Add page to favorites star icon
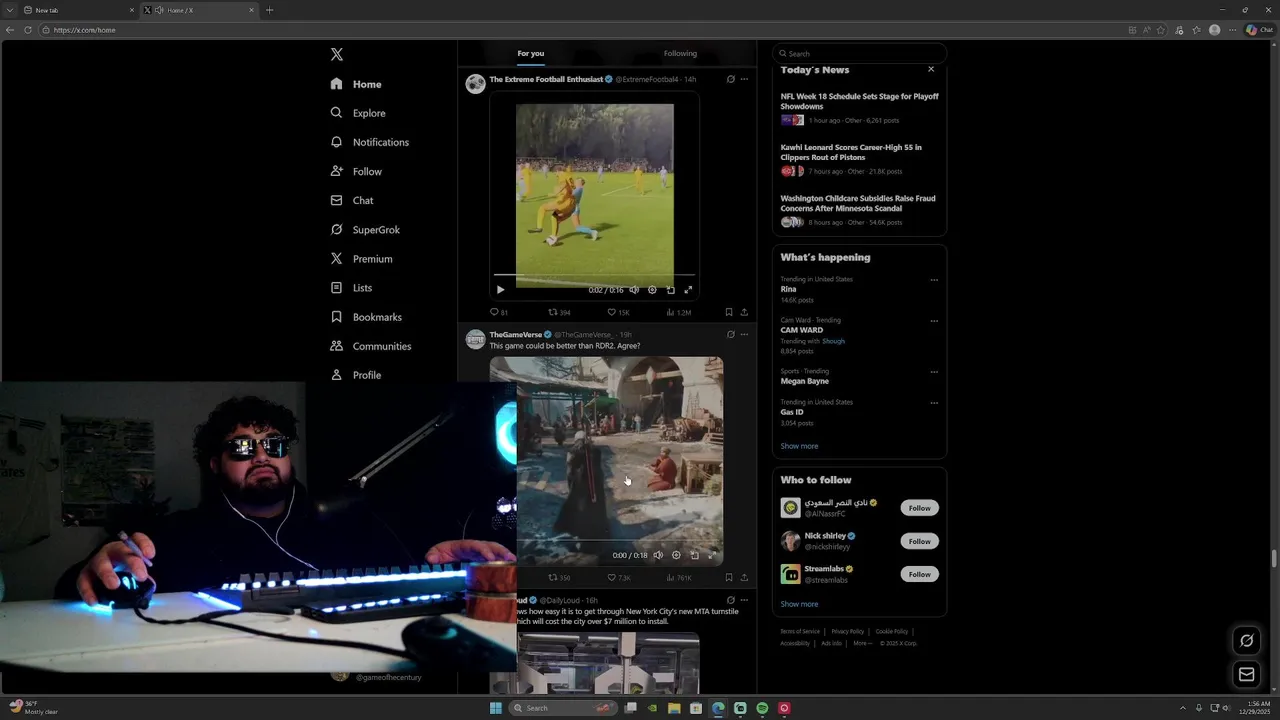This screenshot has width=1280, height=720. coord(1161,30)
